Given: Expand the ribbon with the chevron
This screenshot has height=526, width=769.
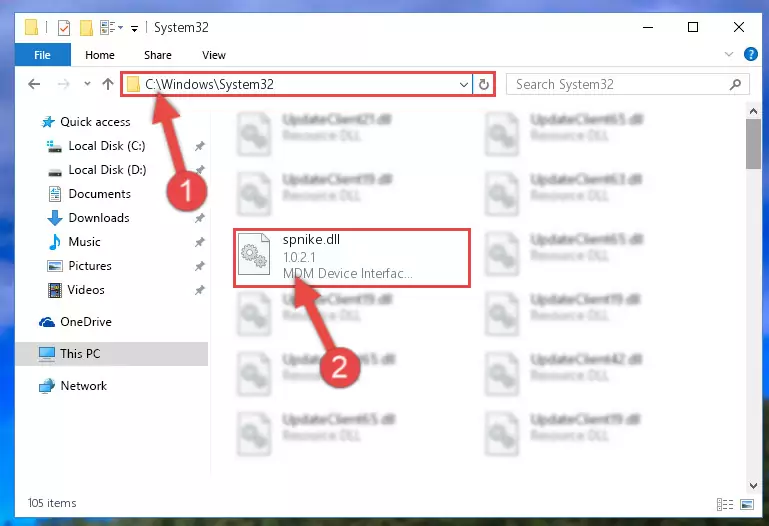Looking at the screenshot, I should (x=729, y=54).
